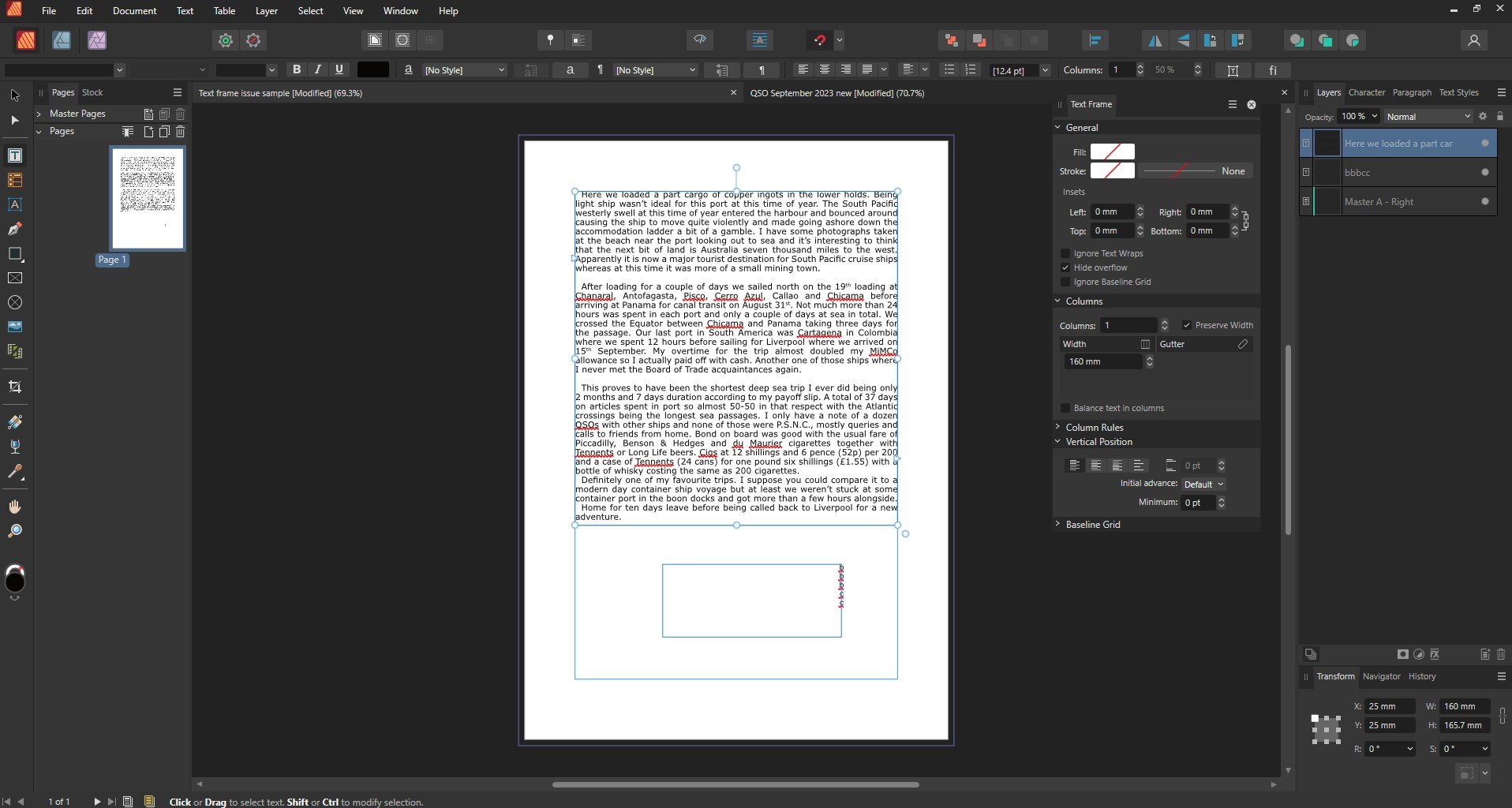Enable Ignore Text Wraps in Text Frame panel

pos(1065,253)
